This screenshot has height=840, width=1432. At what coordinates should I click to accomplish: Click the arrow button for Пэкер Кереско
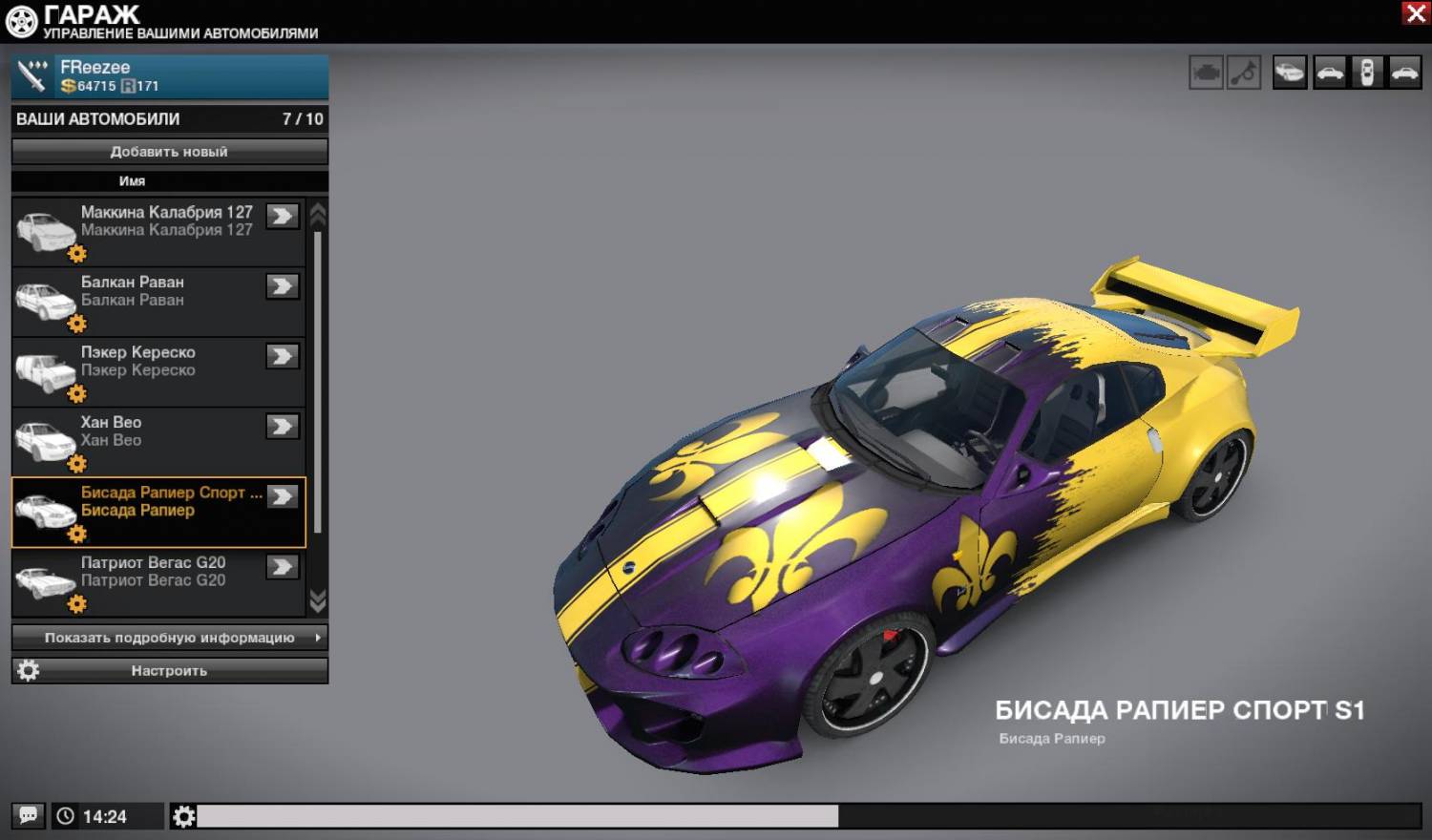tap(283, 356)
